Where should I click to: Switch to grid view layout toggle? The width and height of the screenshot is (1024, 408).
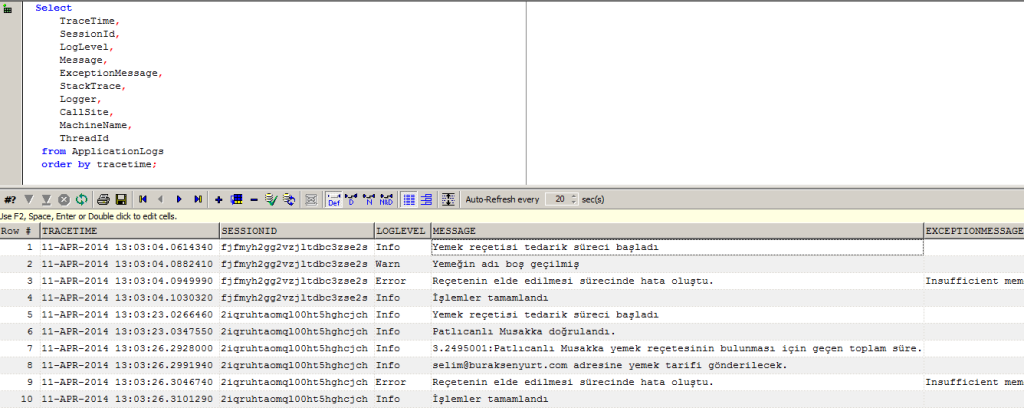(408, 199)
